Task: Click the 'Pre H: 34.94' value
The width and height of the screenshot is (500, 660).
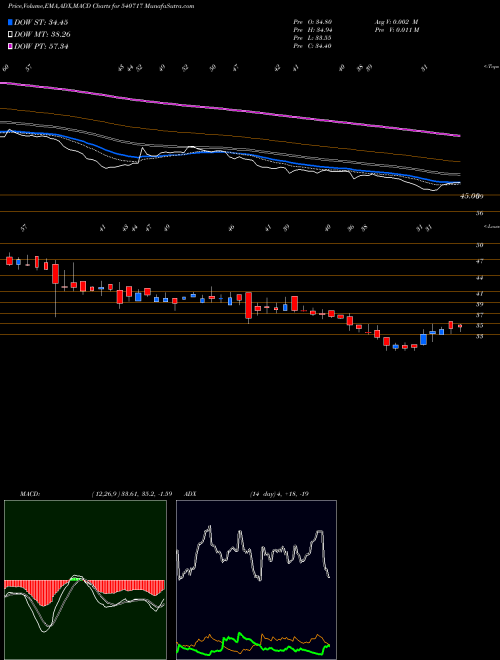Action: click(313, 29)
